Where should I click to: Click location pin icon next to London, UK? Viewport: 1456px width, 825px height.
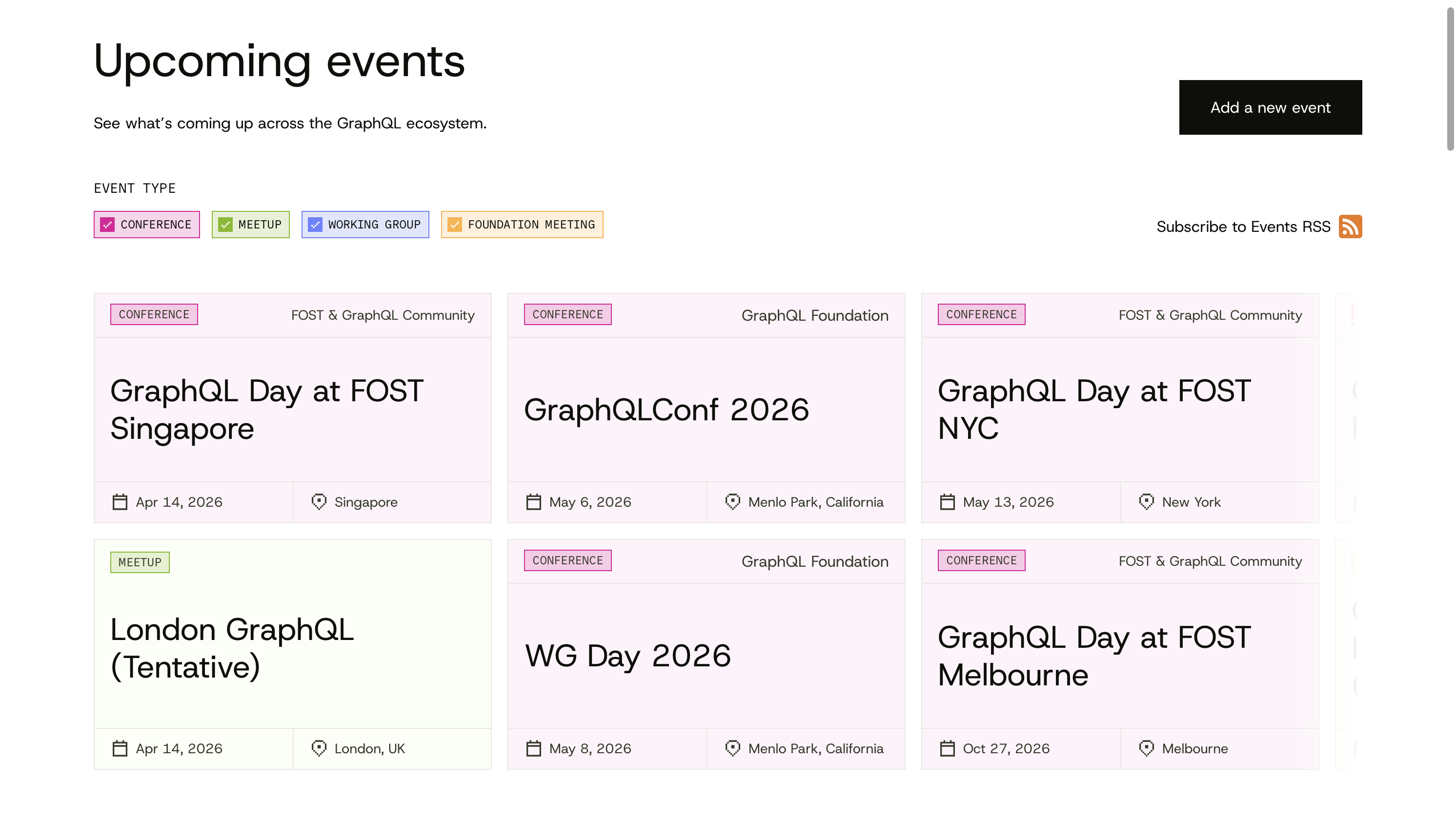[x=319, y=748]
